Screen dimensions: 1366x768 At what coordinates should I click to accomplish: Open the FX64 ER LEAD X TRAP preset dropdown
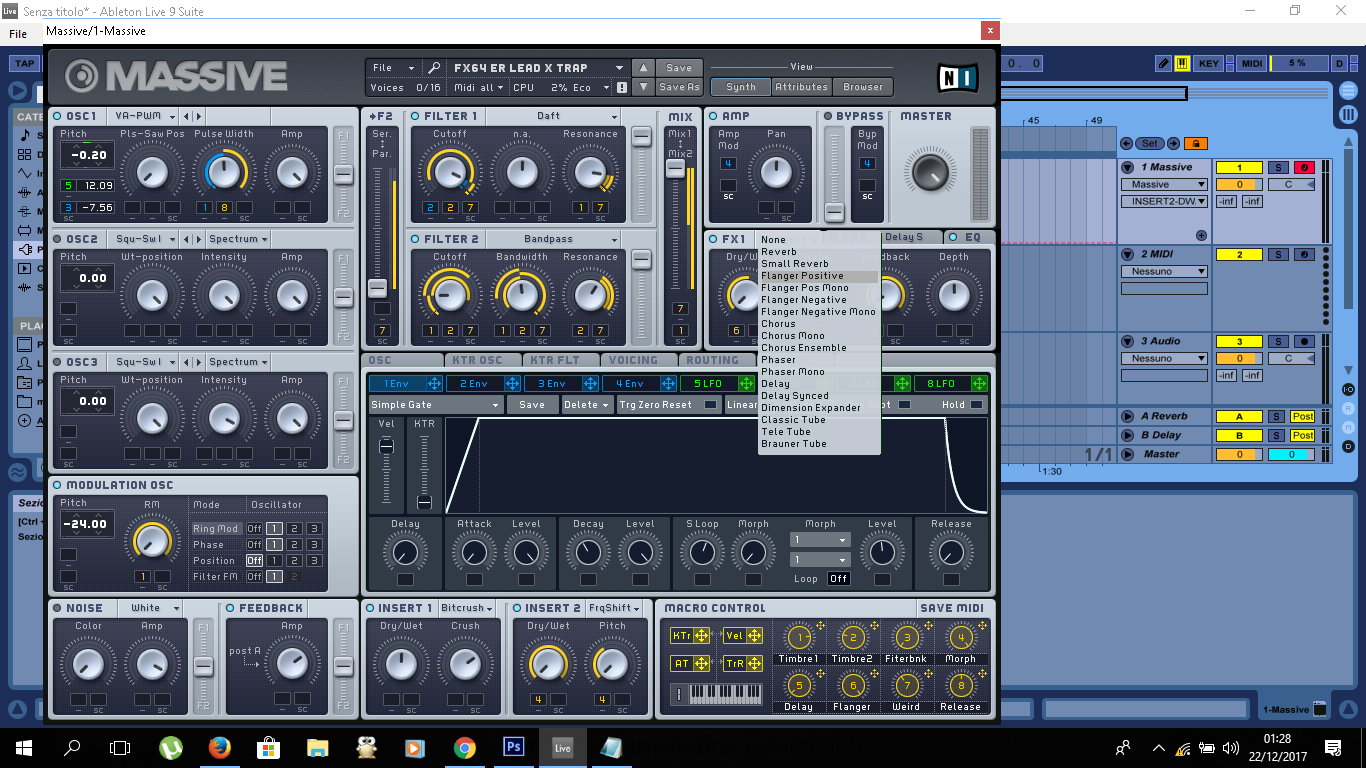pos(538,68)
